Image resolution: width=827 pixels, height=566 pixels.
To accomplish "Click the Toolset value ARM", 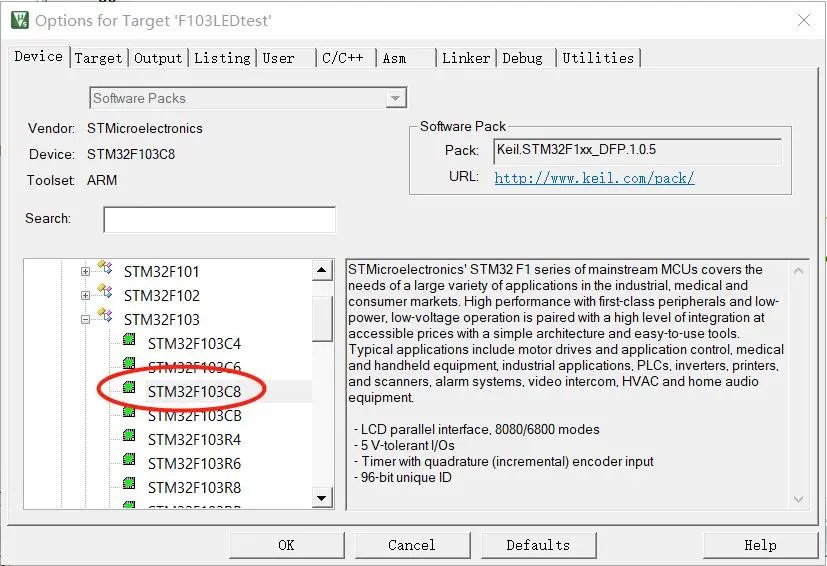I will point(102,180).
